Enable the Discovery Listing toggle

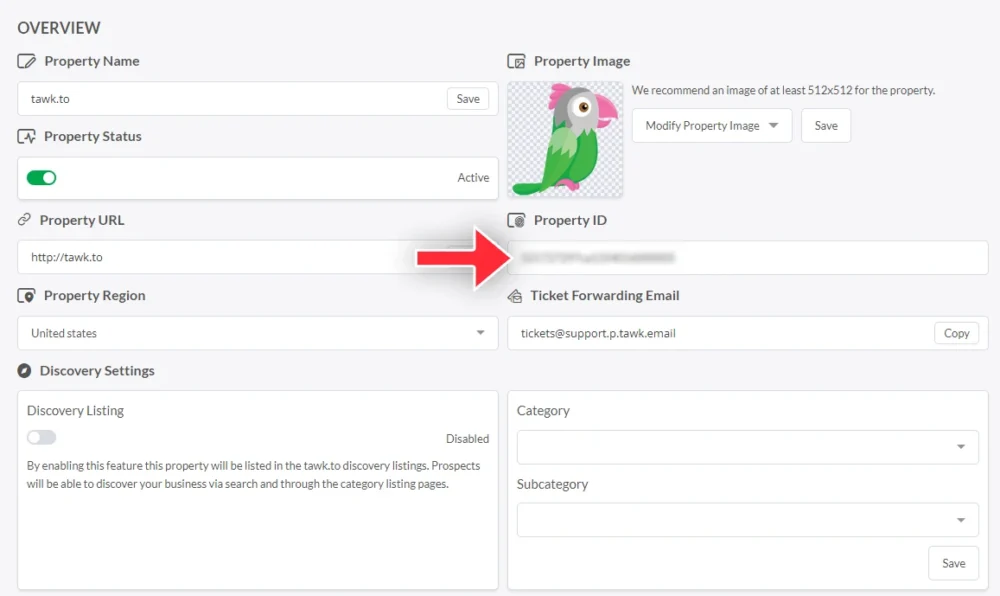point(42,438)
